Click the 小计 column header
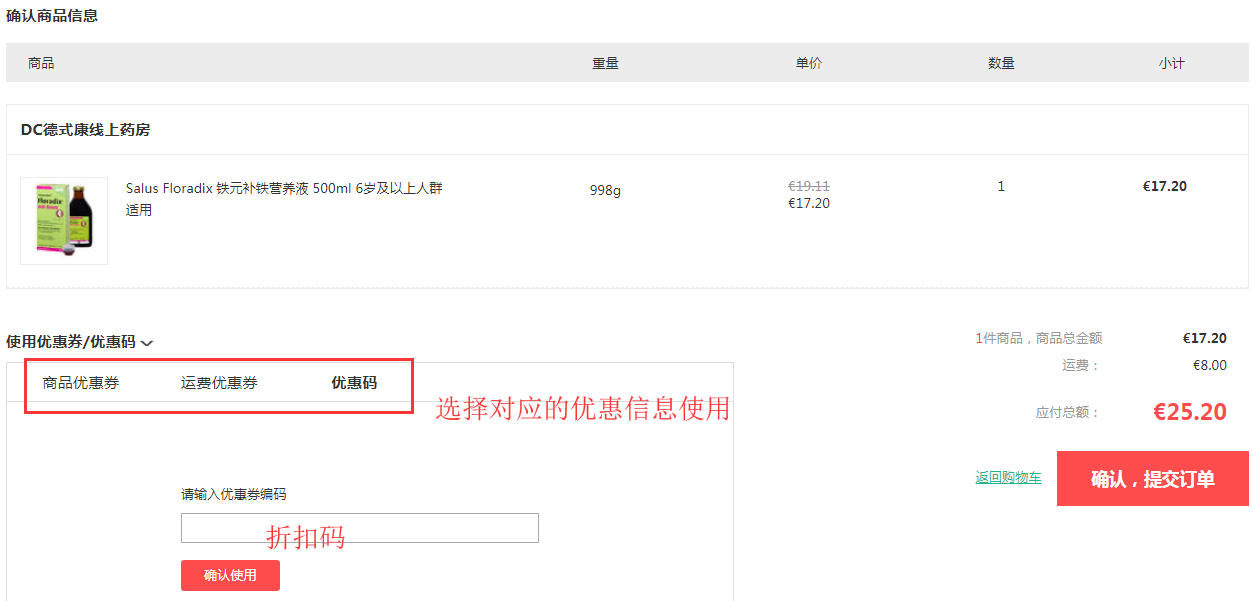This screenshot has width=1253, height=601. pos(1171,63)
